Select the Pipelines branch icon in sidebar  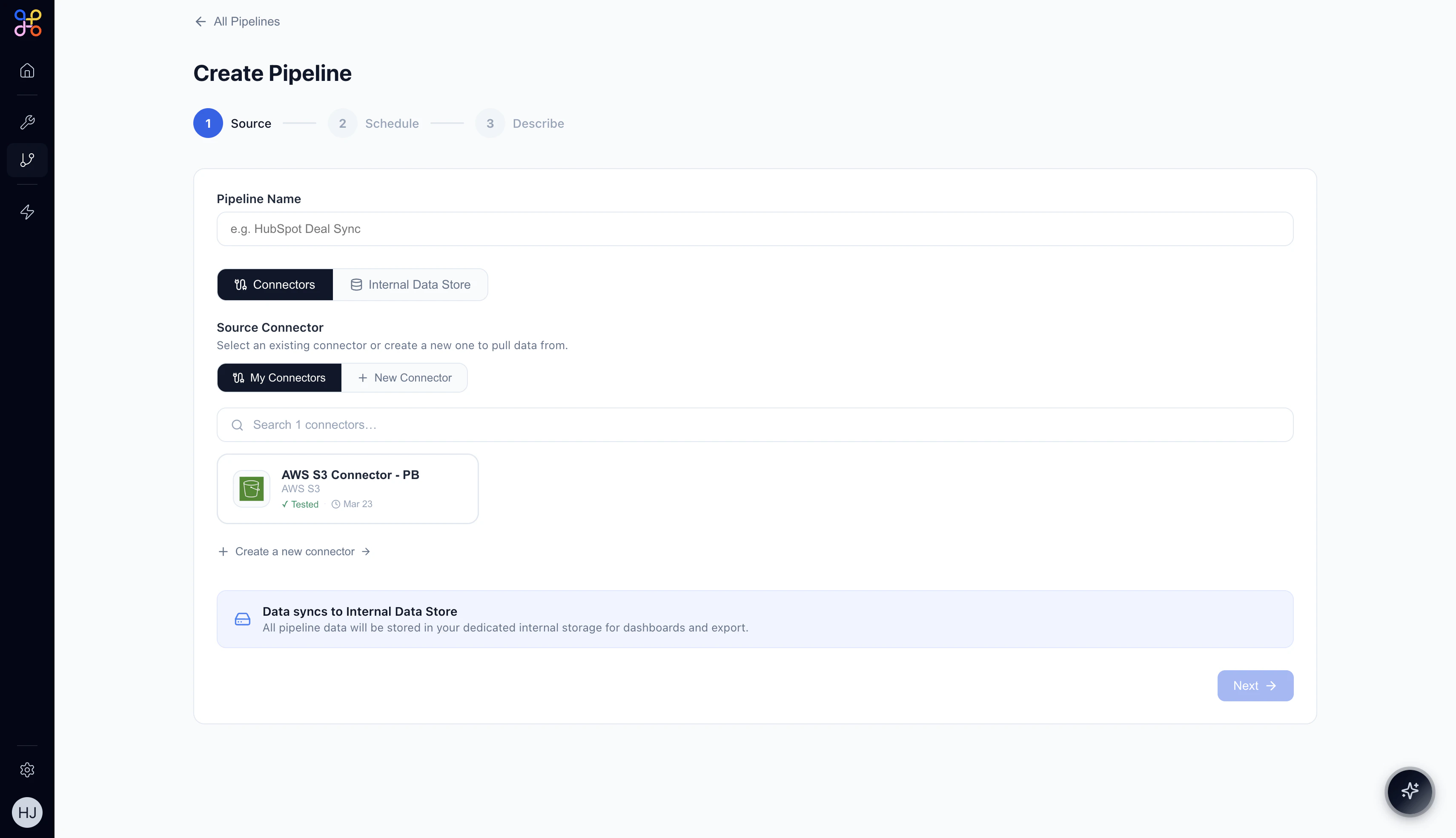click(27, 160)
